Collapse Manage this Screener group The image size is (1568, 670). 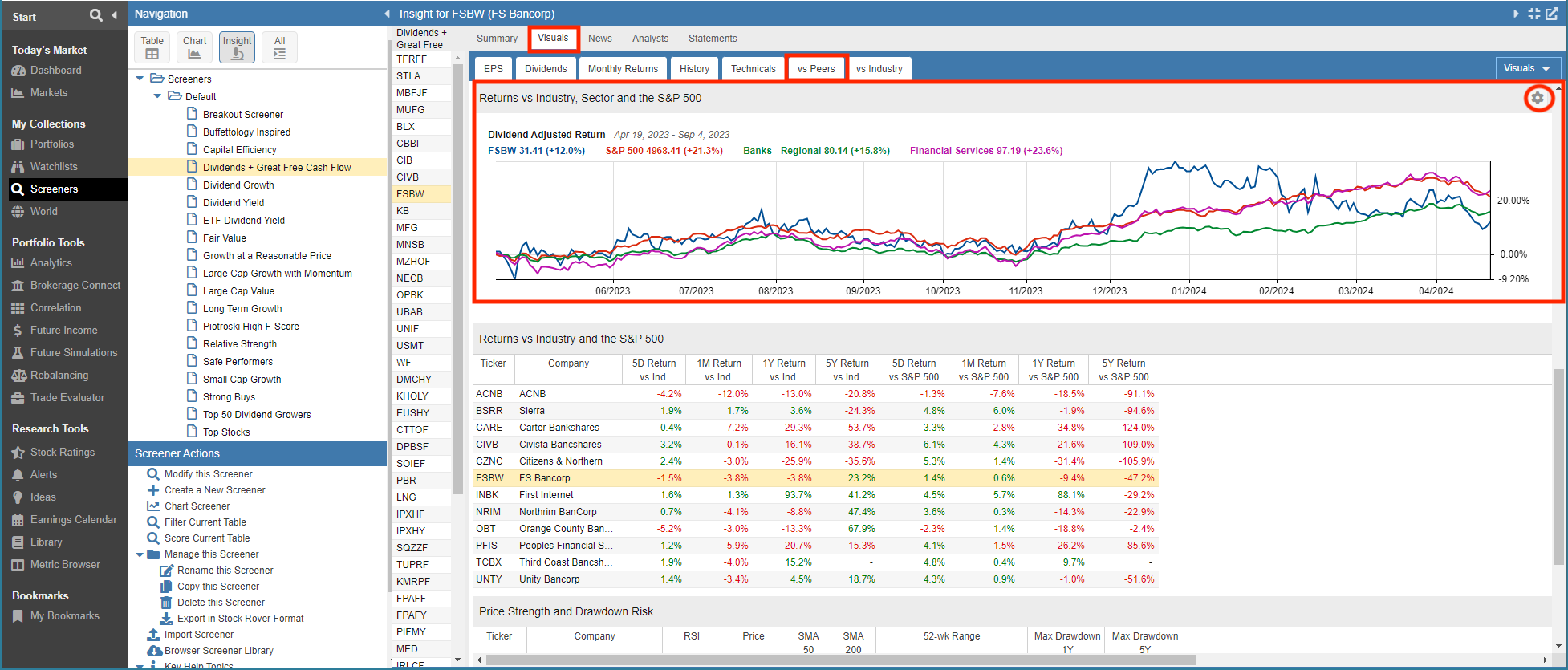[x=140, y=554]
